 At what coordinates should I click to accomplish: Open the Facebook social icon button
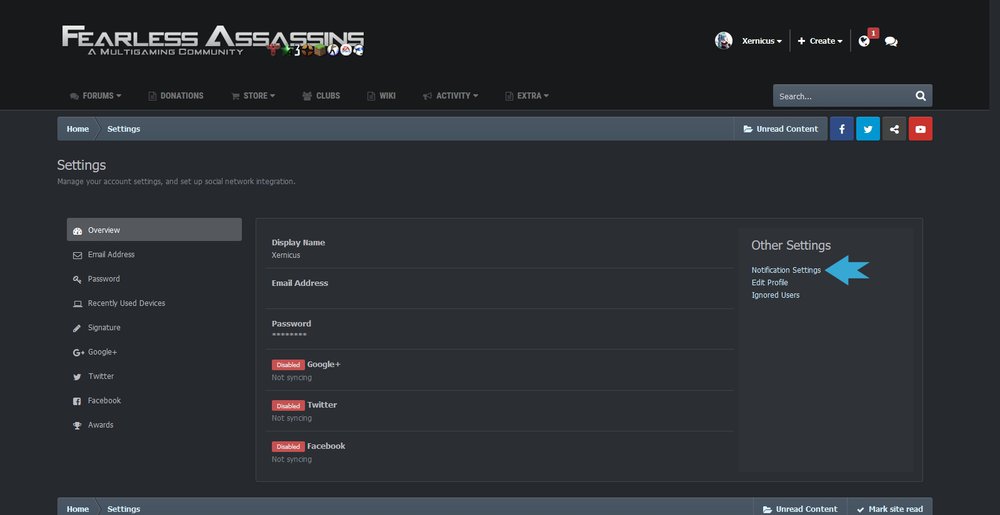pos(842,129)
